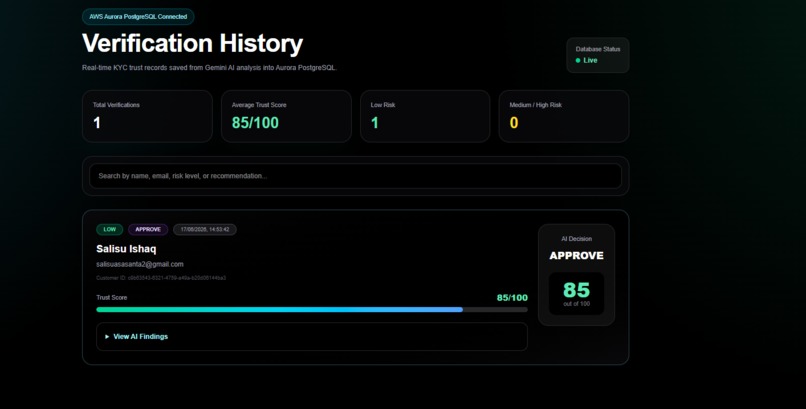Click the AI Decision label
806x409 pixels.
click(576, 239)
